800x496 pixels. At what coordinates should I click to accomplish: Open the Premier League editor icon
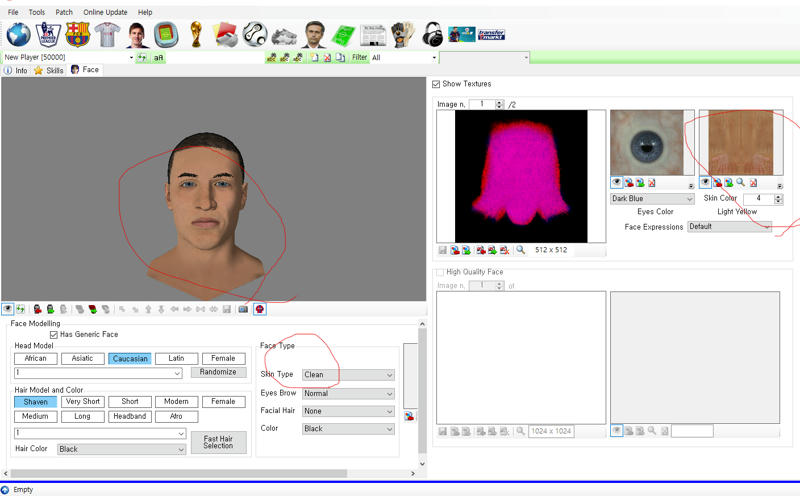pos(48,35)
